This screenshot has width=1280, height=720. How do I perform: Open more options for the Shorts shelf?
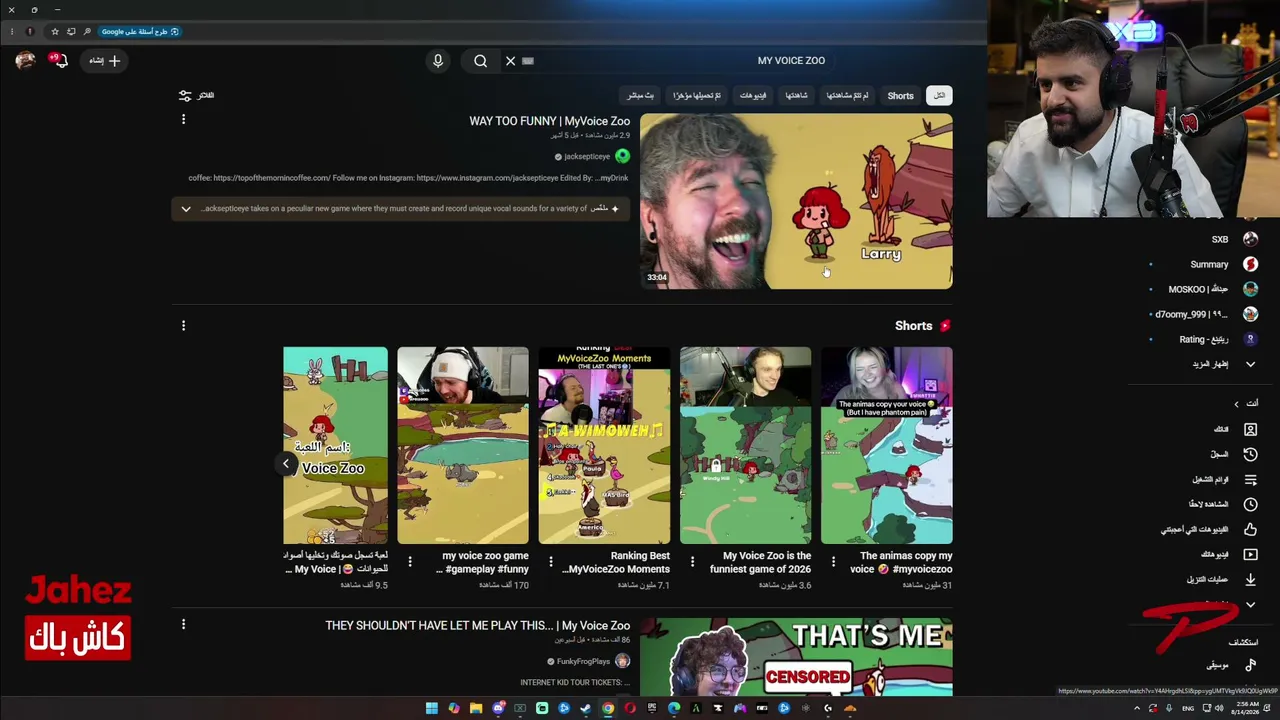pos(183,326)
